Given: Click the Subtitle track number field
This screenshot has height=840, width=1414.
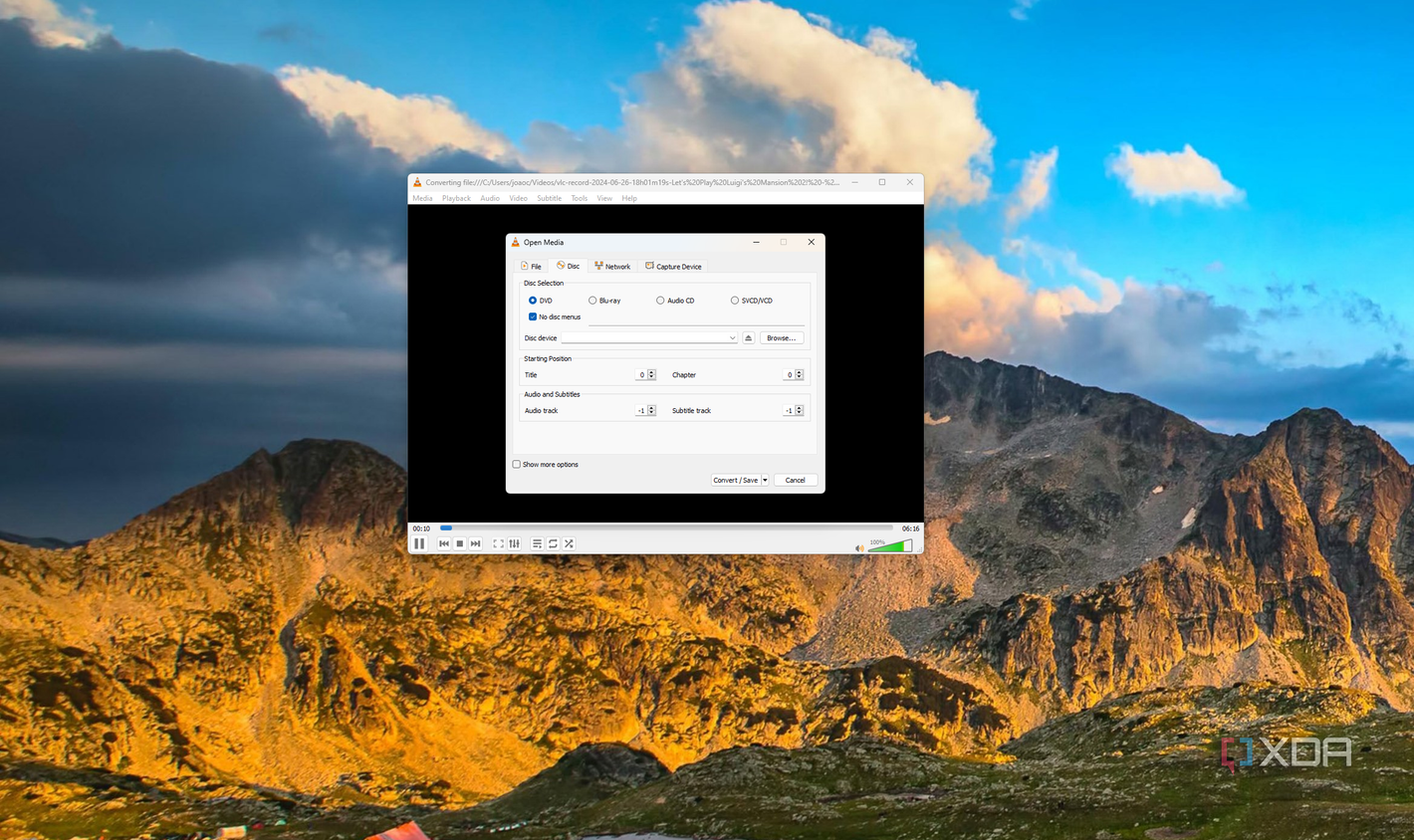Looking at the screenshot, I should (788, 410).
